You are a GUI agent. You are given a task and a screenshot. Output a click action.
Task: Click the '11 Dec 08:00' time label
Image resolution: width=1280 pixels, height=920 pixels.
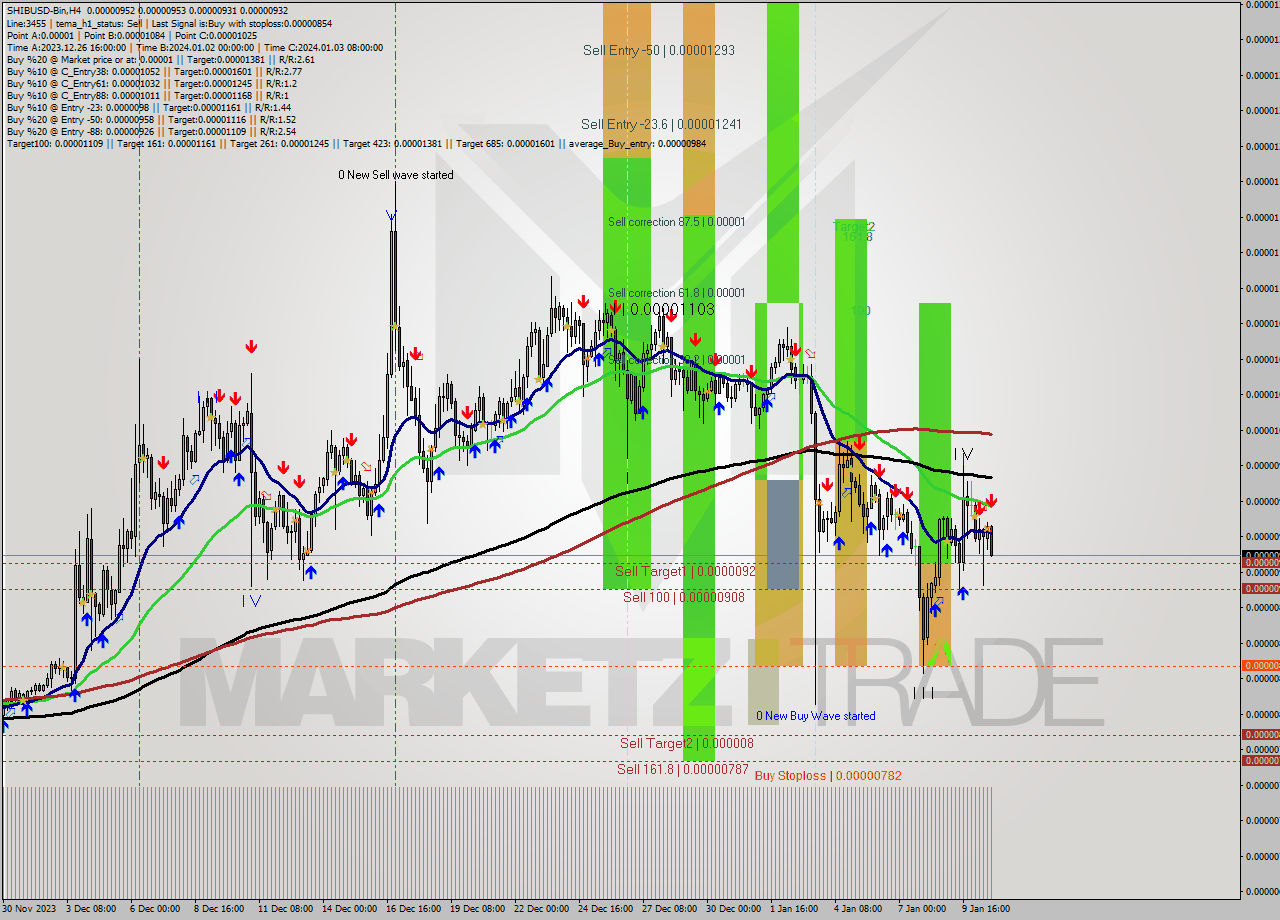tap(285, 909)
